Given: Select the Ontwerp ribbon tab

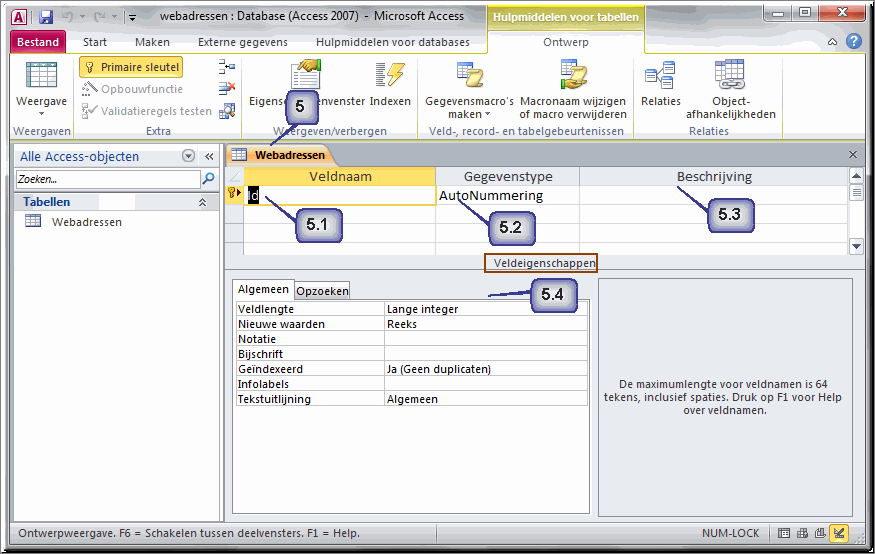Looking at the screenshot, I should pos(566,42).
